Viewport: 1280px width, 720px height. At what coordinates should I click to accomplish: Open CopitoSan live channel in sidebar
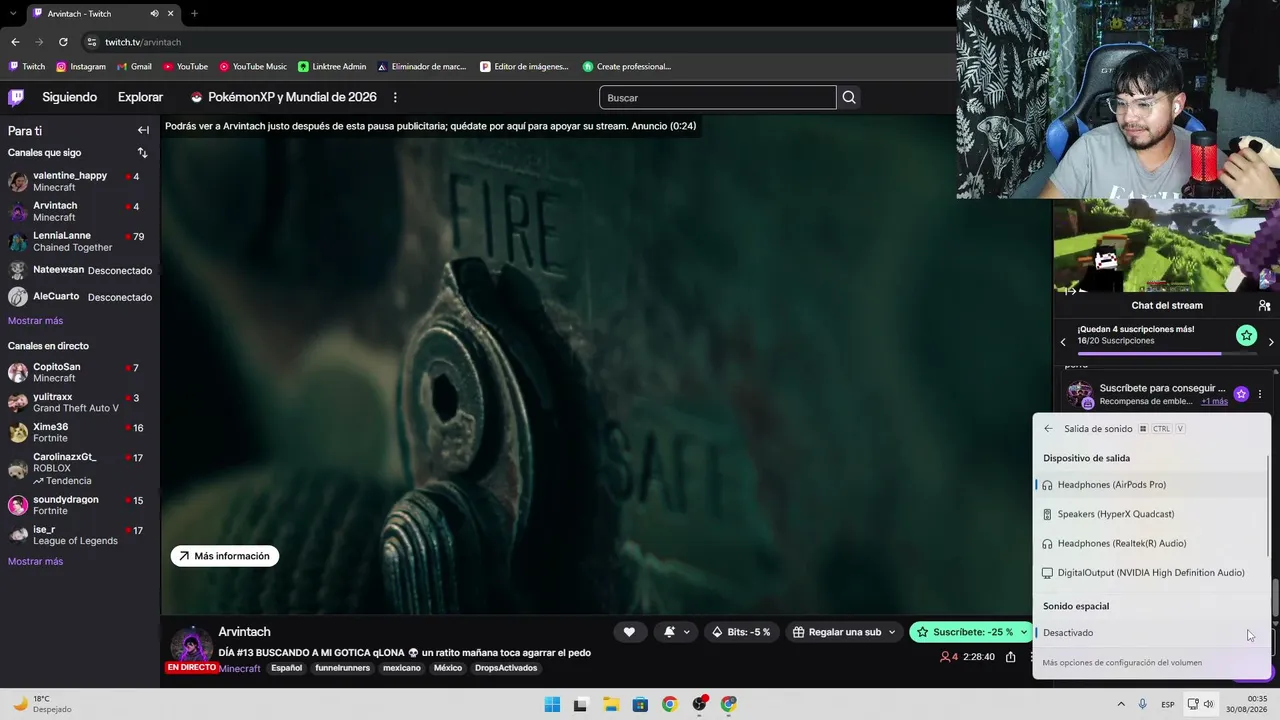[x=80, y=372]
